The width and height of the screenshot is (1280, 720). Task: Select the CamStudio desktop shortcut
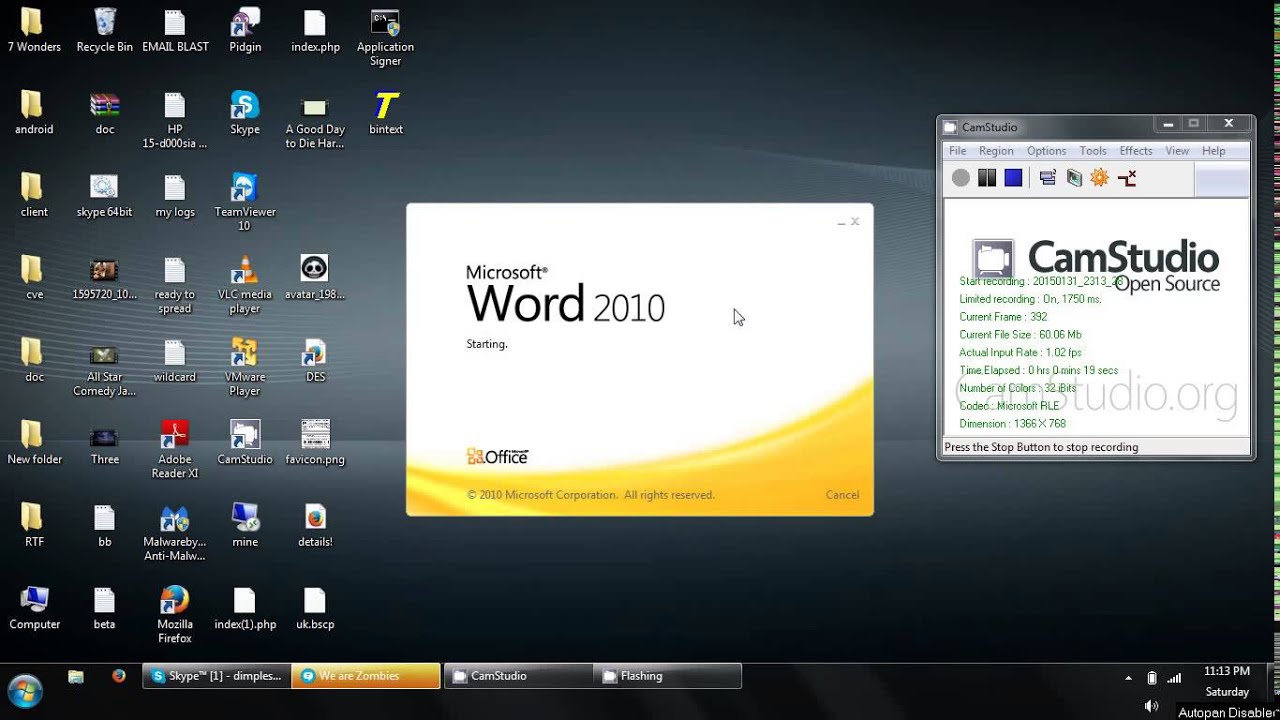[245, 443]
